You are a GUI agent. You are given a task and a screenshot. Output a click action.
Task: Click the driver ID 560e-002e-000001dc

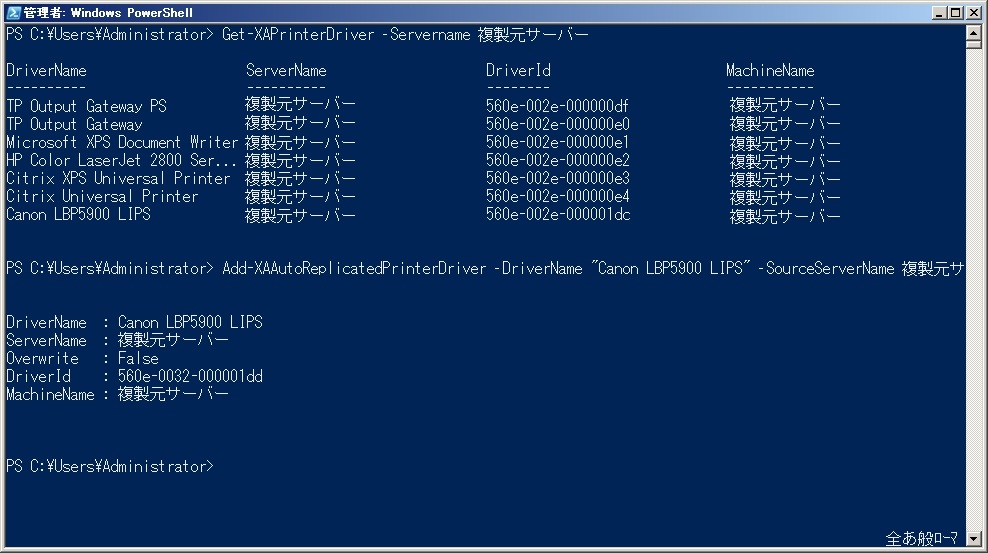[558, 215]
